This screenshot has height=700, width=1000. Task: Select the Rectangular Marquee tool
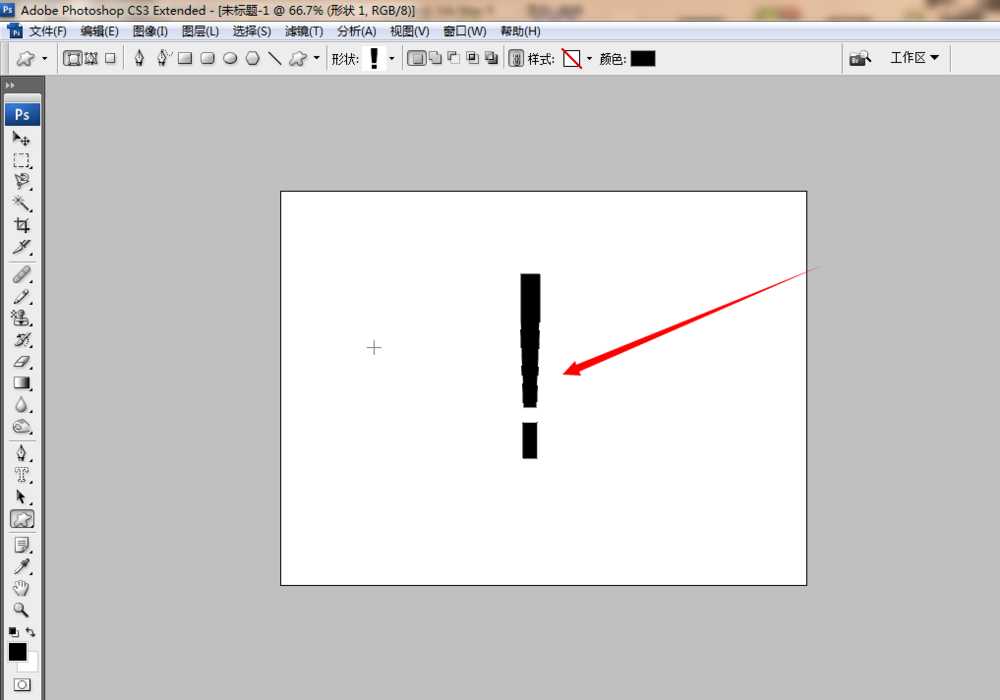pos(21,160)
